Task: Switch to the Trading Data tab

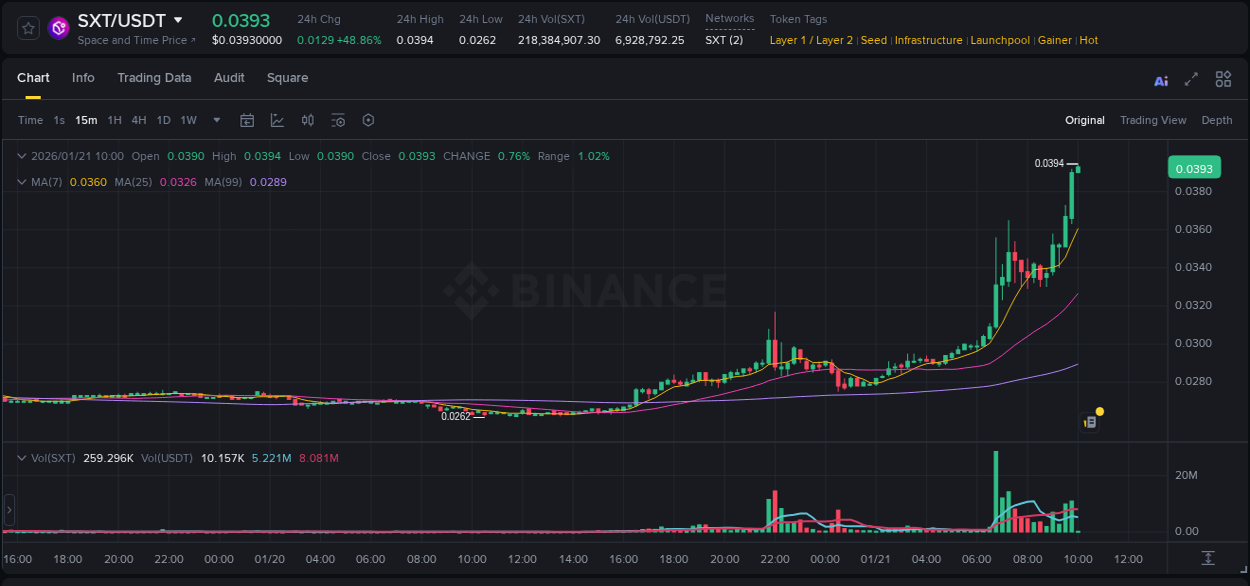Action: click(154, 78)
